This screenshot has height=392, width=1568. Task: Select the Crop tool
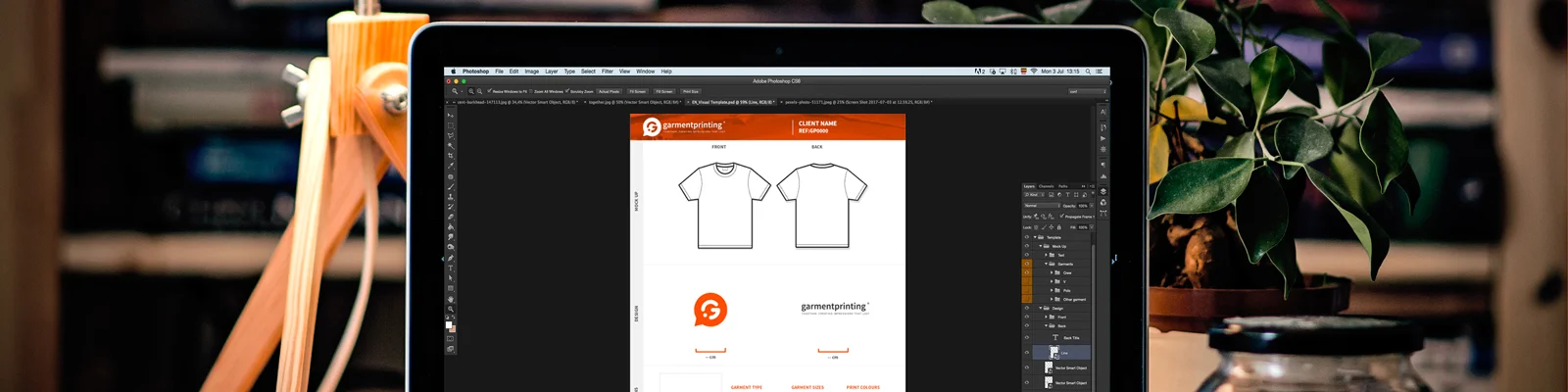click(451, 155)
